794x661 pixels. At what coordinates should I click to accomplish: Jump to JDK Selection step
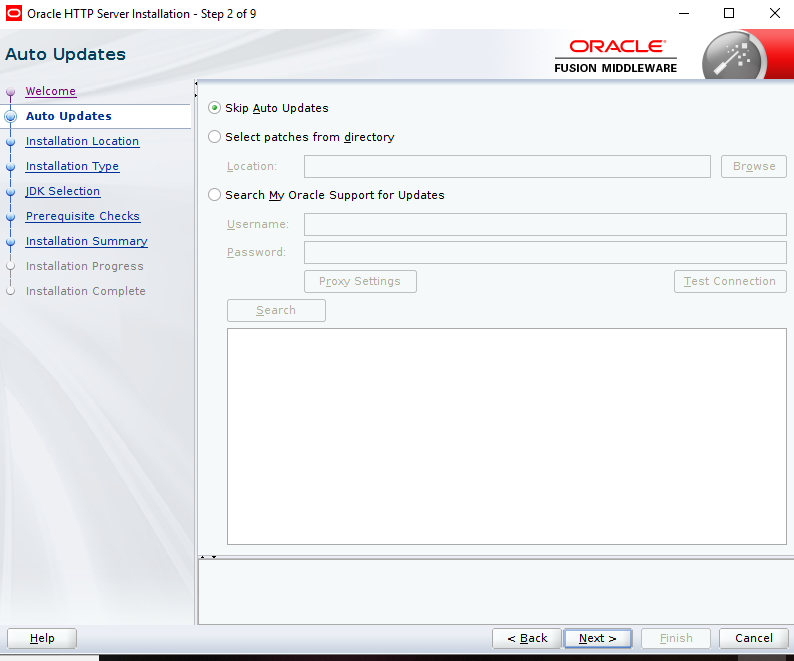(x=63, y=191)
